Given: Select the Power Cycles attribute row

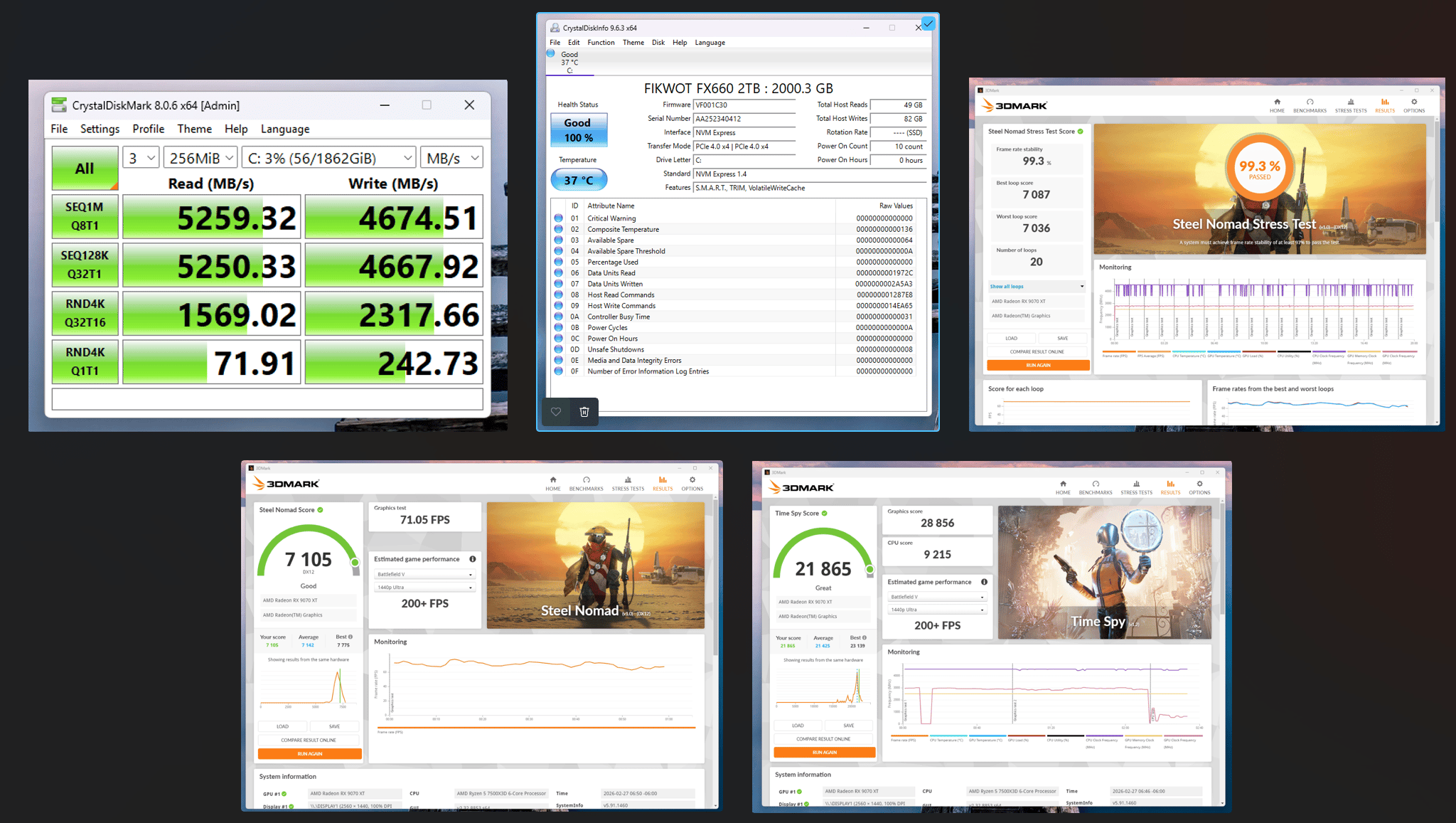Looking at the screenshot, I should point(735,328).
